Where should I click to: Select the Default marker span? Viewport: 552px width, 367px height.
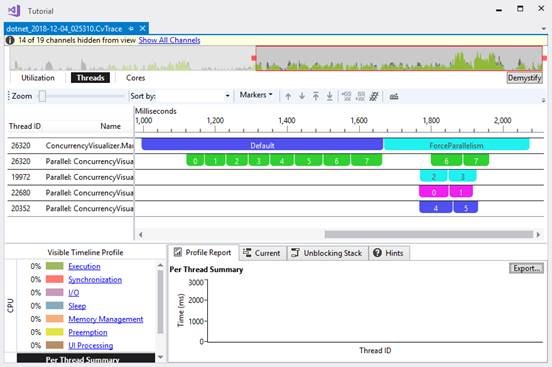[262, 145]
